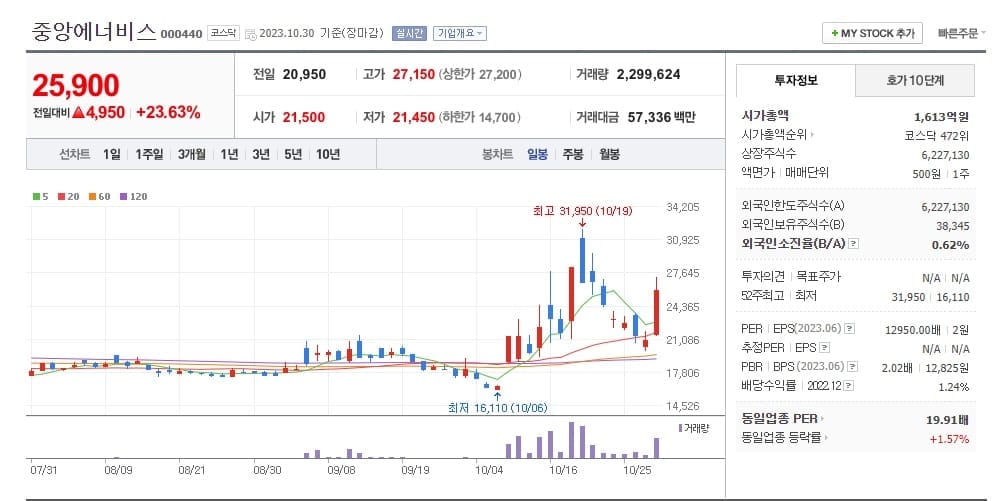Click the purple 120-day moving average legend
This screenshot has width=1003, height=501.
click(x=133, y=196)
